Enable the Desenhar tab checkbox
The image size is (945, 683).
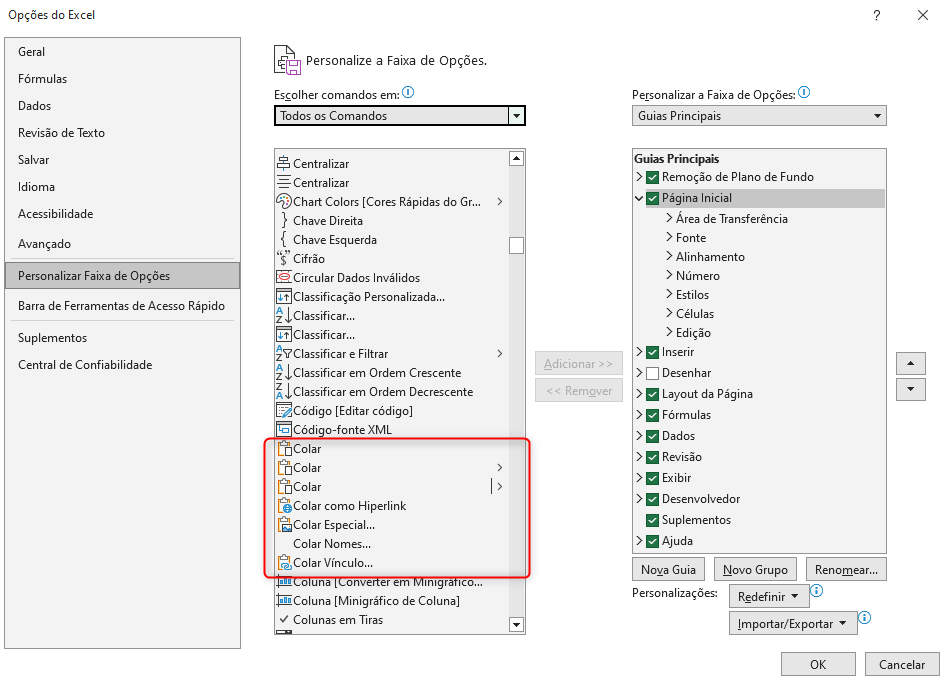point(652,373)
